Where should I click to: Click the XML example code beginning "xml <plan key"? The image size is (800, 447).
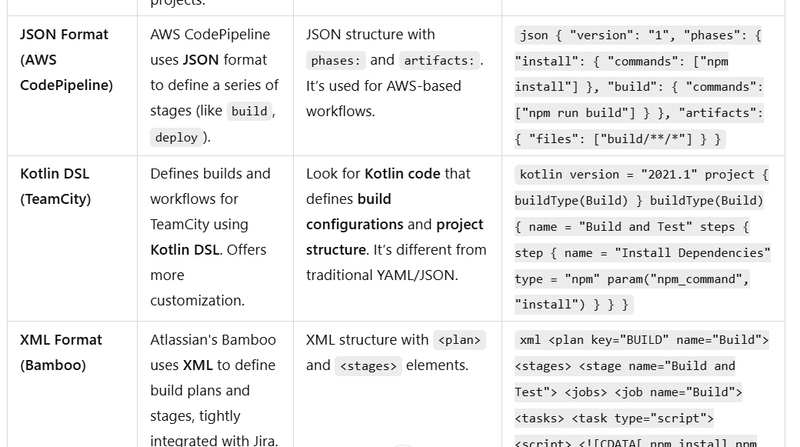(642, 391)
